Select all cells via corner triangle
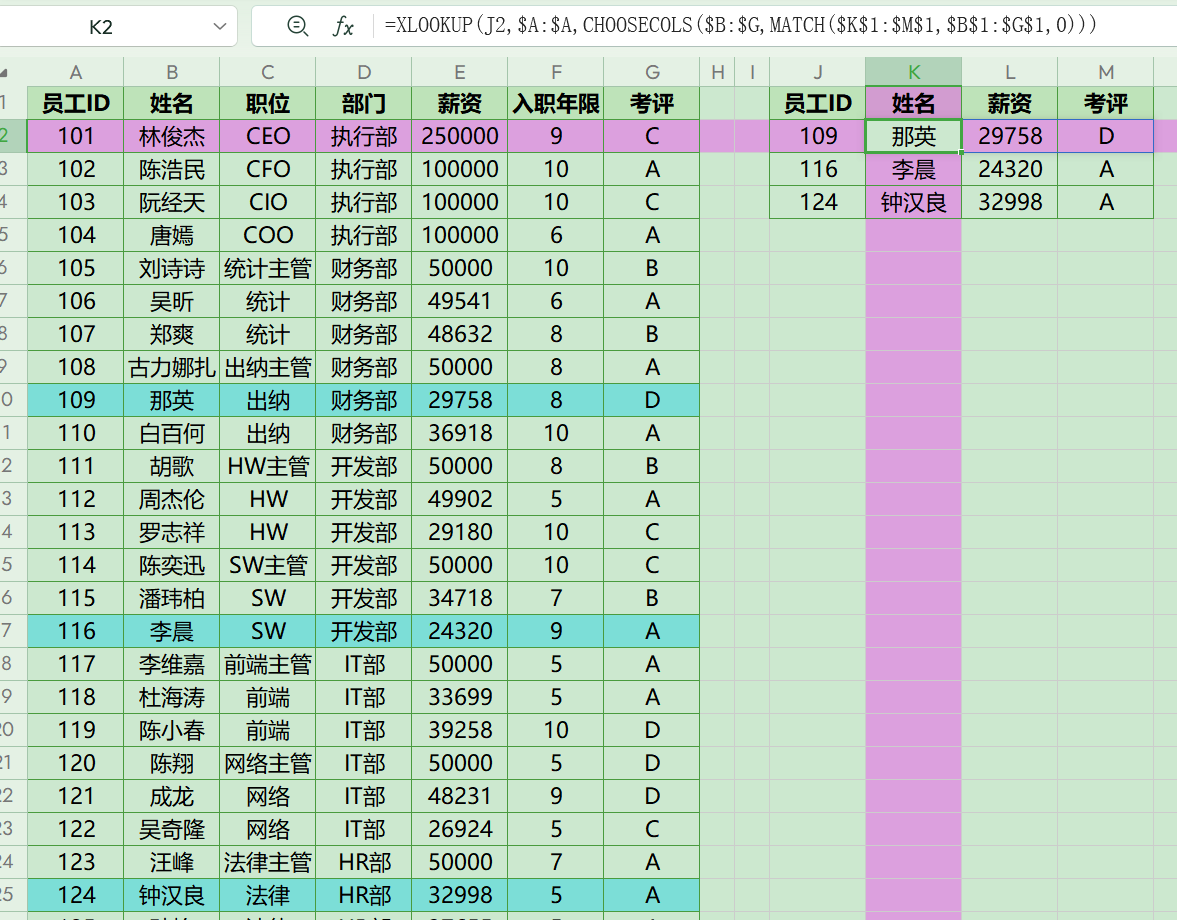1177x920 pixels. tap(5, 73)
